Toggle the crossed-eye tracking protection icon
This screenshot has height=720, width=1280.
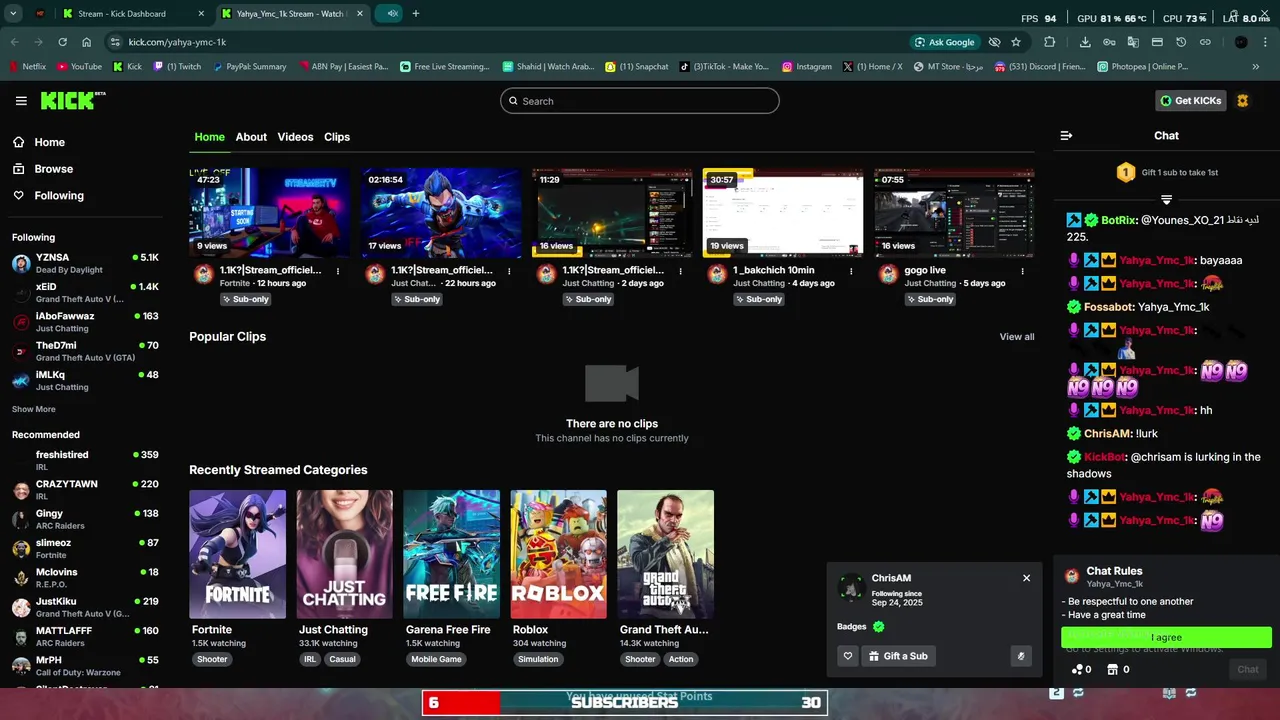[994, 42]
